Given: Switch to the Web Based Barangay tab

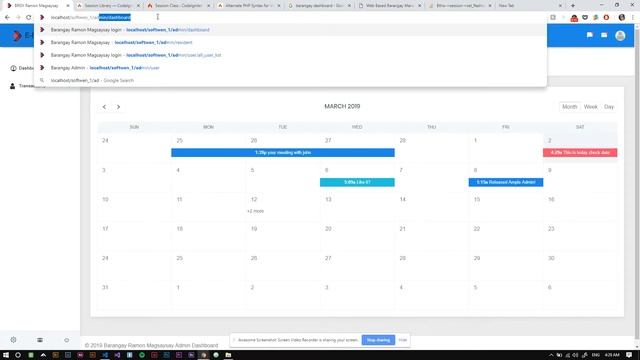Looking at the screenshot, I should [390, 6].
